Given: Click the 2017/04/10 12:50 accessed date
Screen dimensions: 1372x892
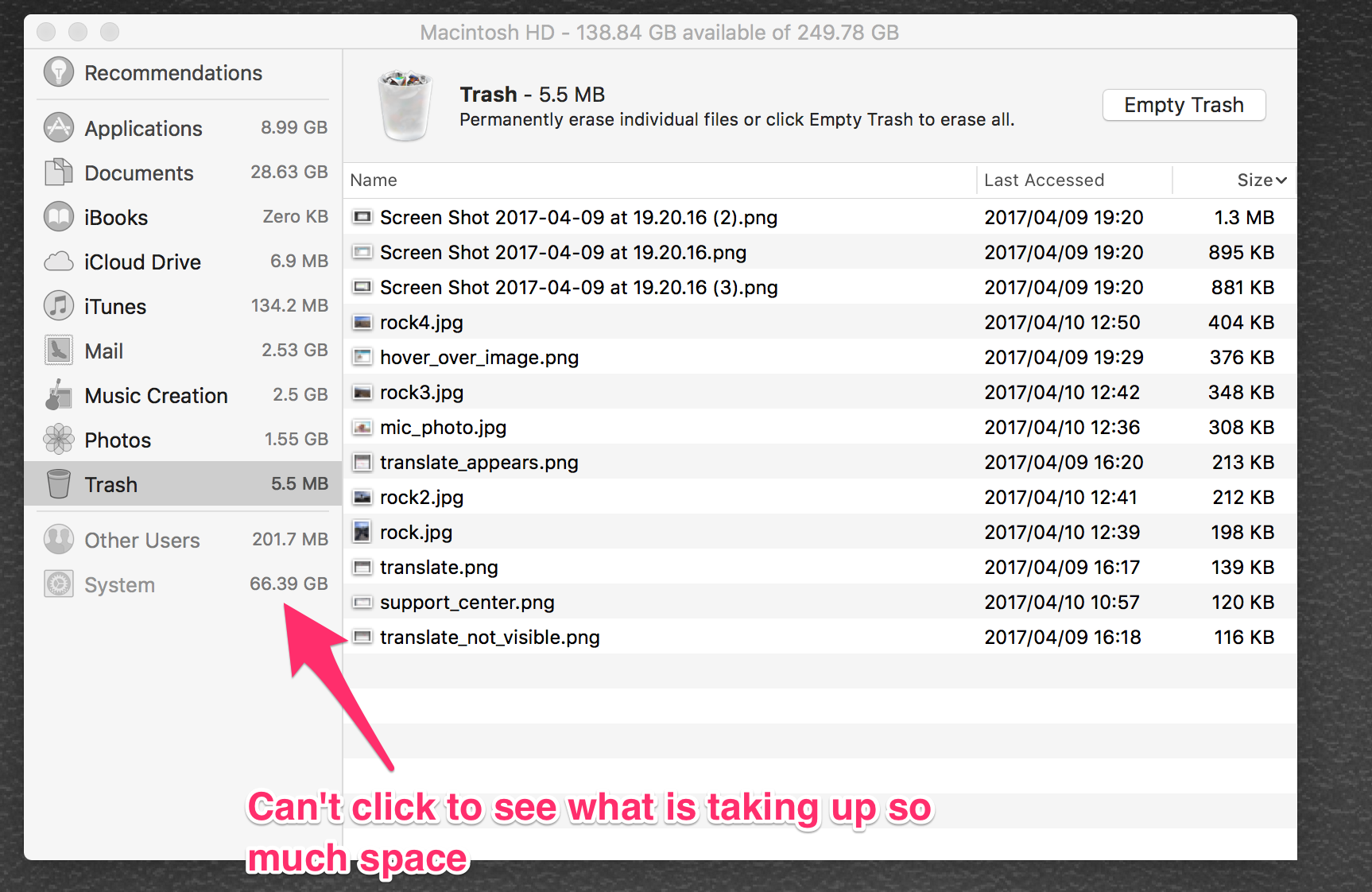Looking at the screenshot, I should (1062, 322).
